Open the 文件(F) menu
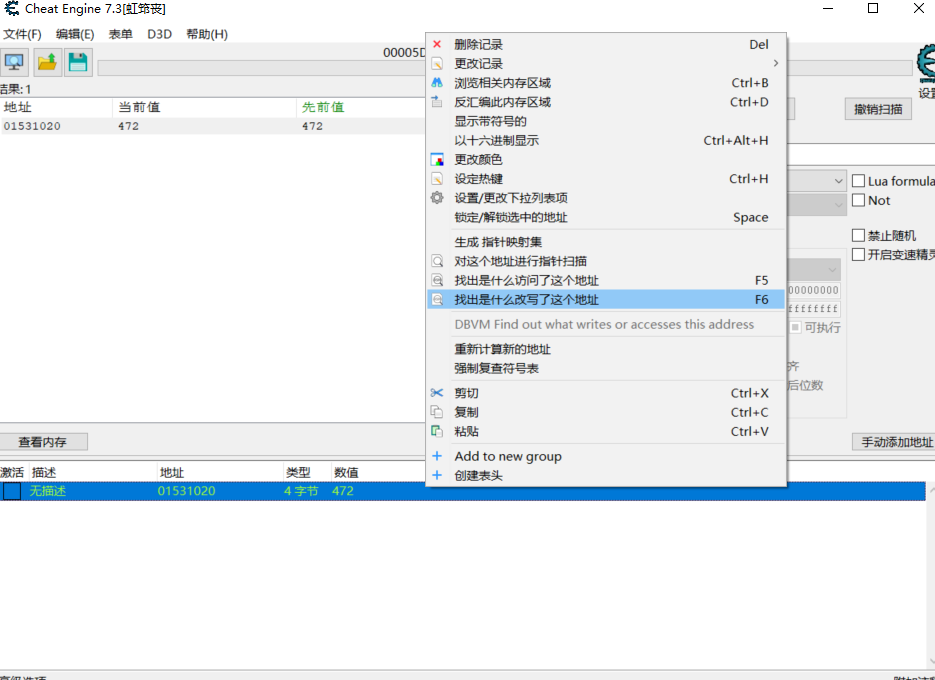 [22, 34]
